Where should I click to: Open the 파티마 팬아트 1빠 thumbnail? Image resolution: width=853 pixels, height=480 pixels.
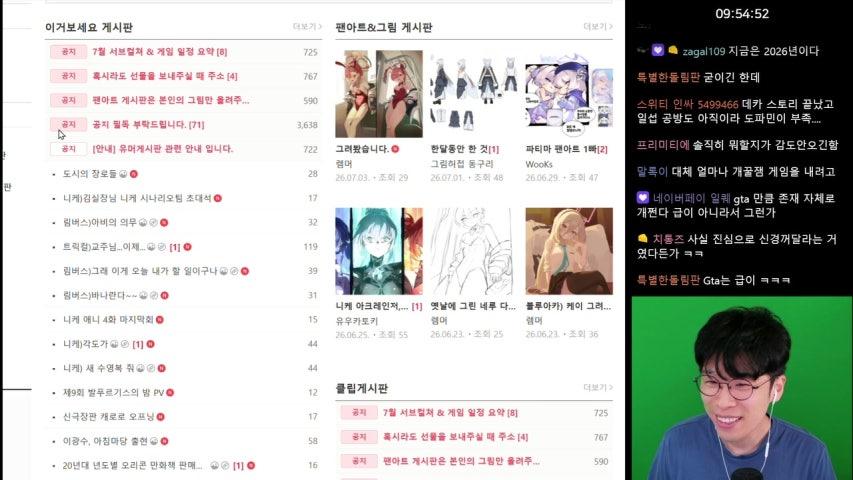569,94
